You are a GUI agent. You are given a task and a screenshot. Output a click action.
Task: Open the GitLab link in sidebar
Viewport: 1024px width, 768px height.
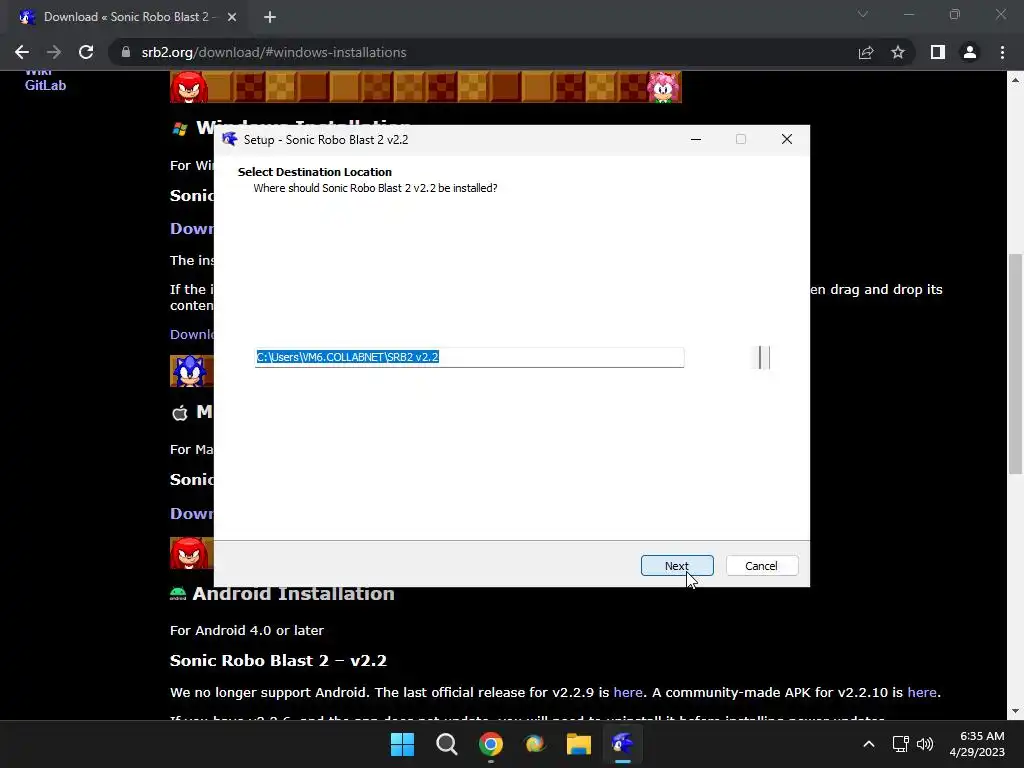click(45, 86)
